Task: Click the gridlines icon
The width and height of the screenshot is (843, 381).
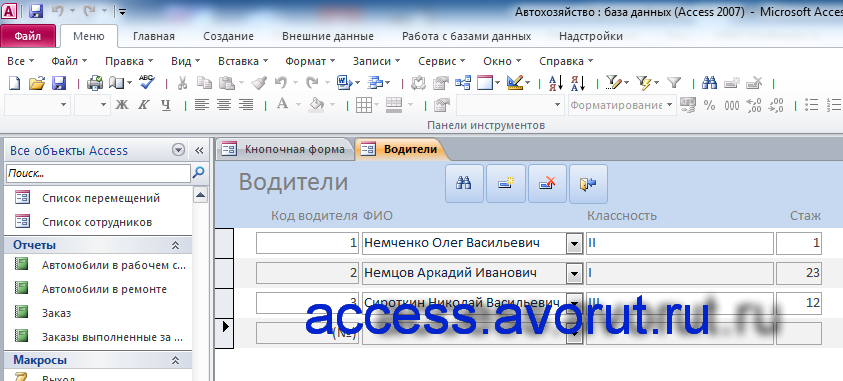Action: [364, 105]
